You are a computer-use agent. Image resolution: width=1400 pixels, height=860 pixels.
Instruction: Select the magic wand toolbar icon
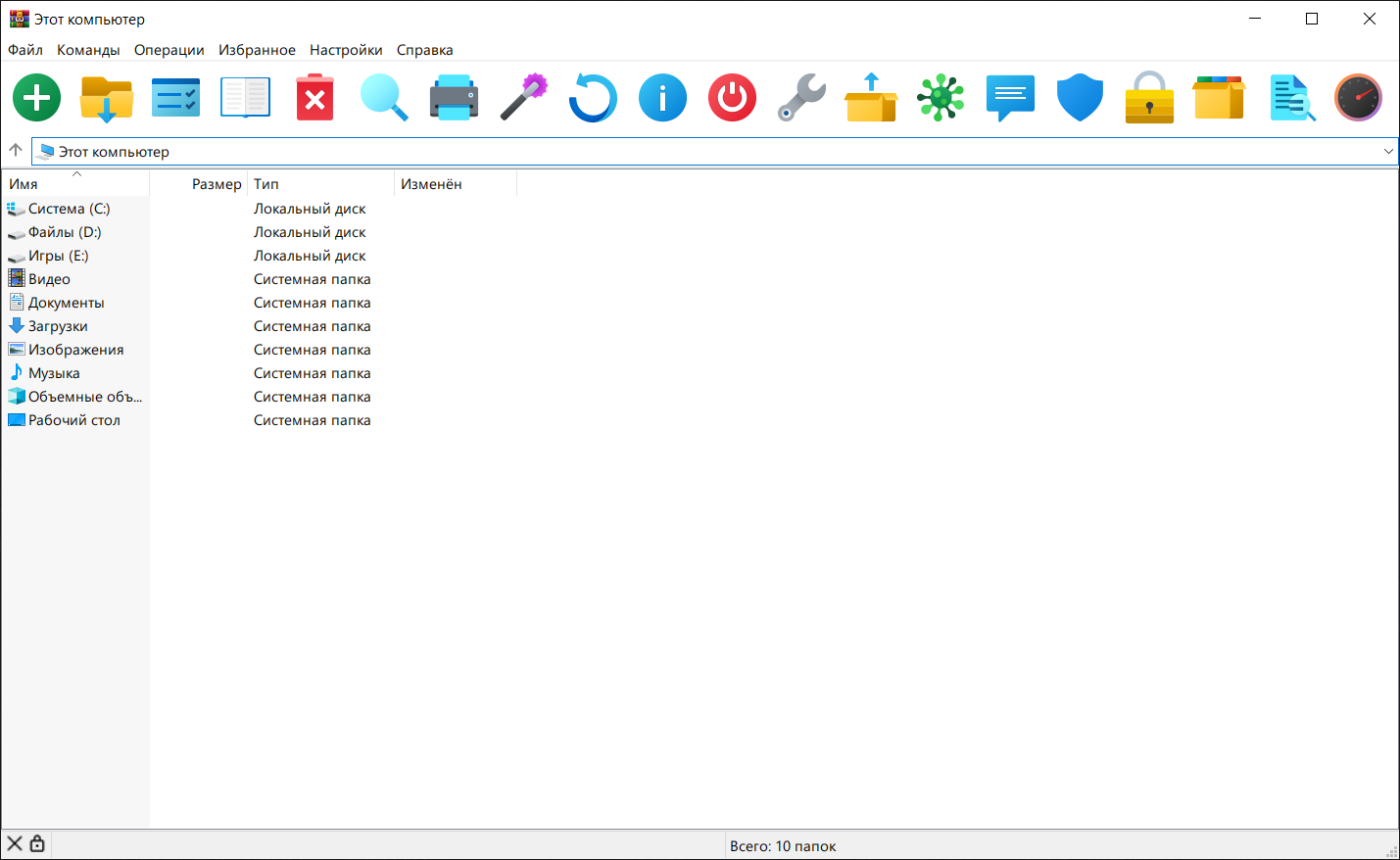[523, 98]
